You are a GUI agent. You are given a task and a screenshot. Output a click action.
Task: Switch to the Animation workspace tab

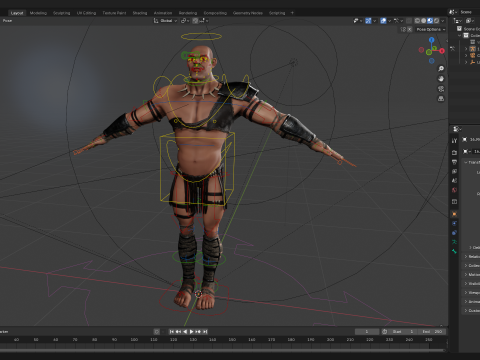(163, 13)
